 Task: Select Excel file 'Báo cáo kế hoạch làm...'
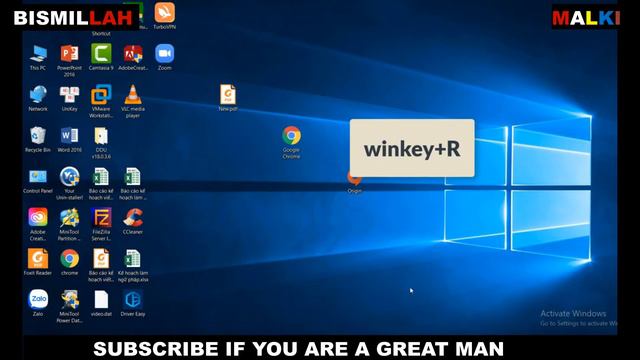tap(133, 177)
